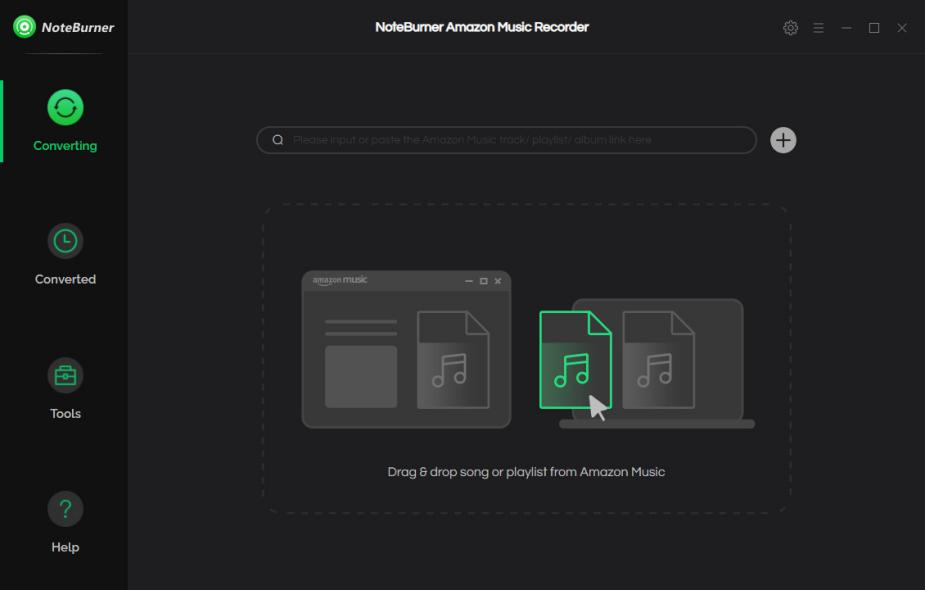Click the NoteBurner logo
Image resolution: width=925 pixels, height=590 pixels.
(64, 27)
